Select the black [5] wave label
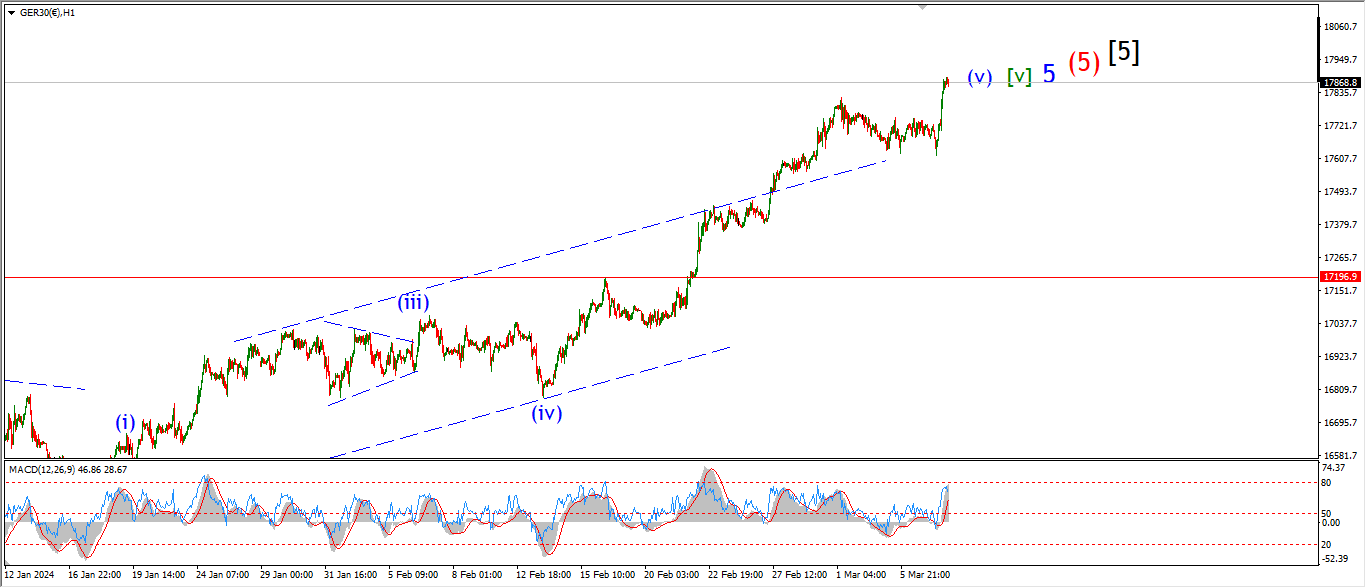 [x=1124, y=52]
